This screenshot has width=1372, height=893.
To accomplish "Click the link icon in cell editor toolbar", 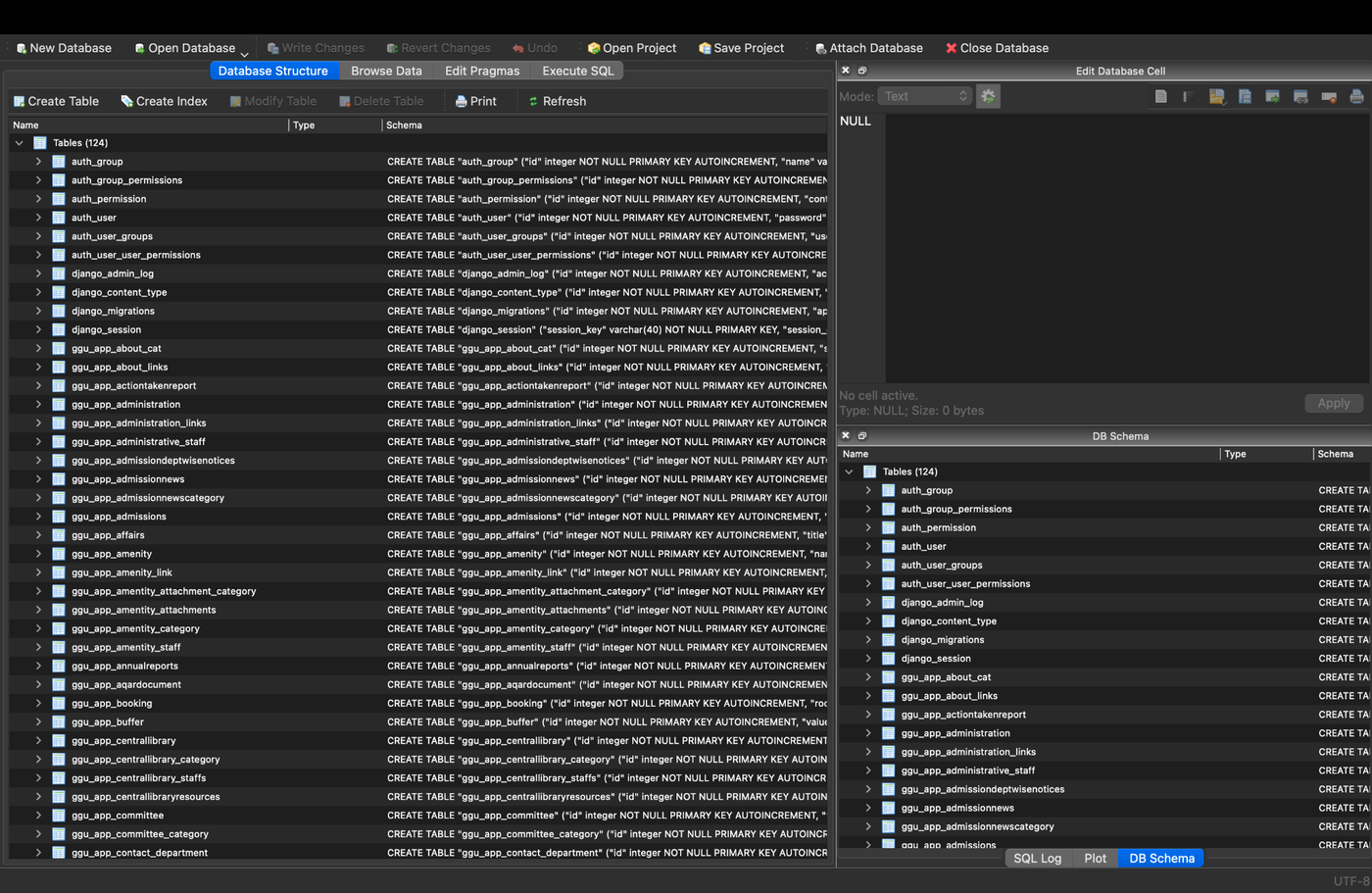I will (1300, 96).
